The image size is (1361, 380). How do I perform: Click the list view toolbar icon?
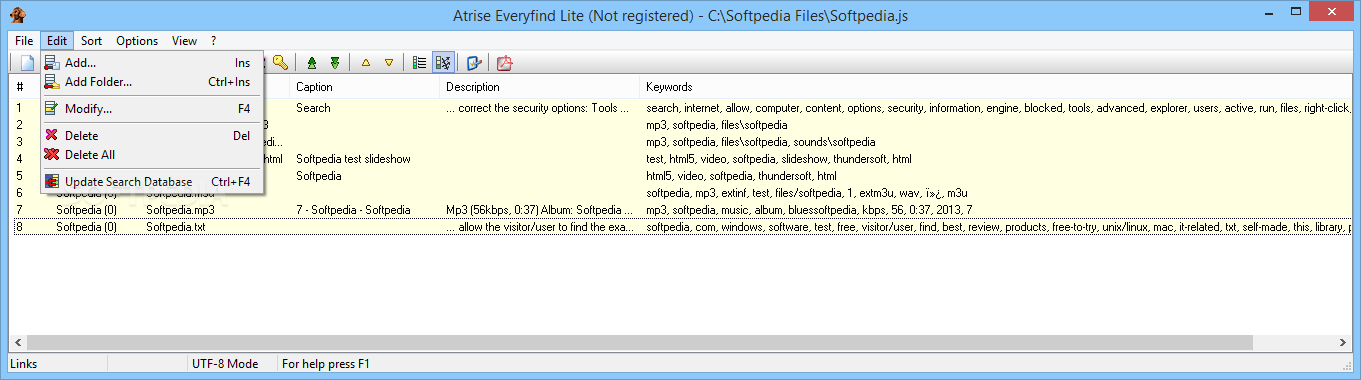click(420, 63)
